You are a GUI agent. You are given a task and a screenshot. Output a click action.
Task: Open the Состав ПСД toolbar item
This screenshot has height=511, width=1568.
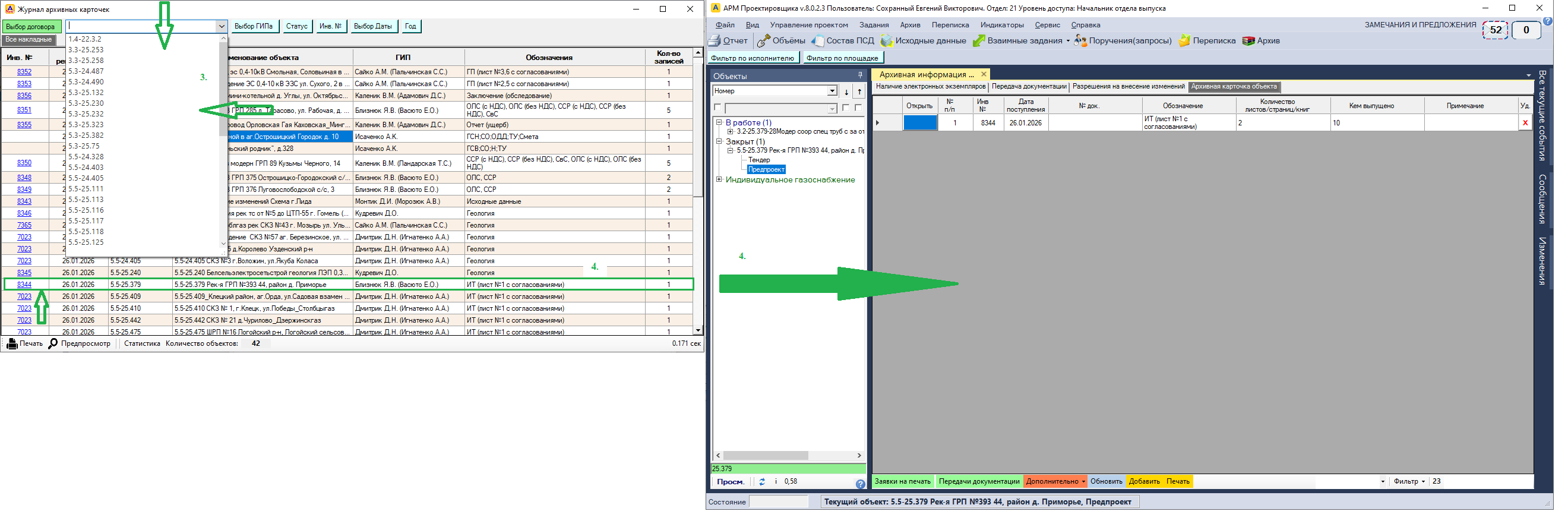tap(817, 41)
